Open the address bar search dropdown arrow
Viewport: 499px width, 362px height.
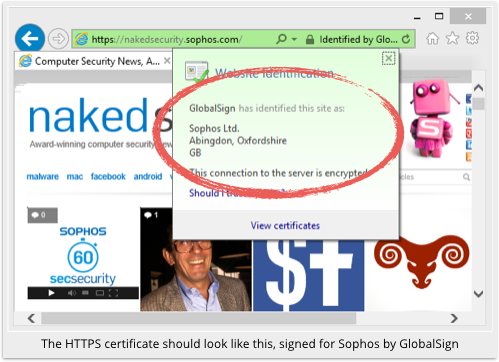tap(294, 39)
